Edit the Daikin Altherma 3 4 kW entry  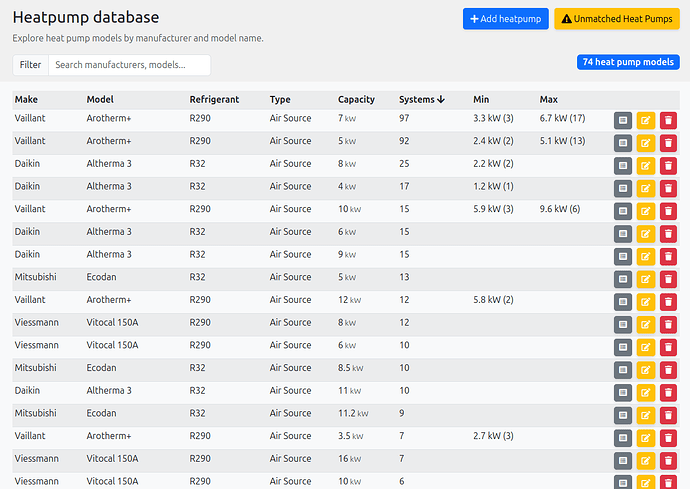645,187
